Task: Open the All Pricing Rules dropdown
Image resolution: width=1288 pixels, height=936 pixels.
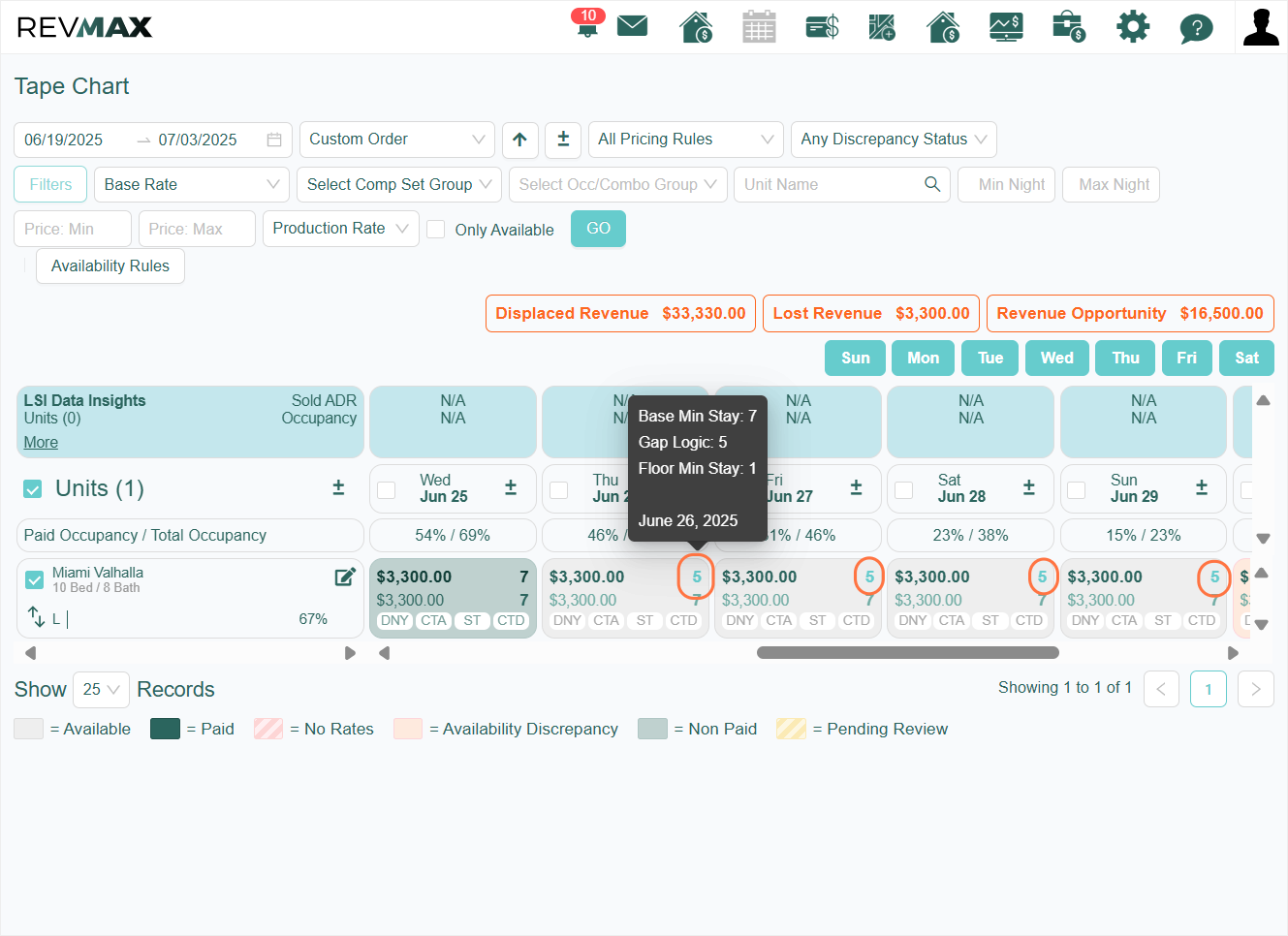Action: pyautogui.click(x=686, y=140)
